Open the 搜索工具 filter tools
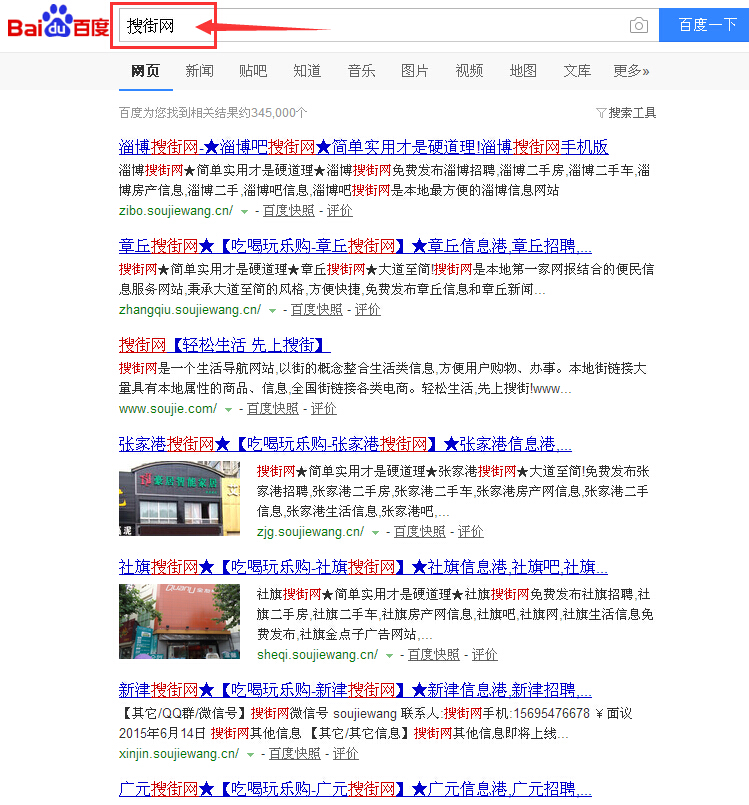749x805 pixels. [626, 113]
